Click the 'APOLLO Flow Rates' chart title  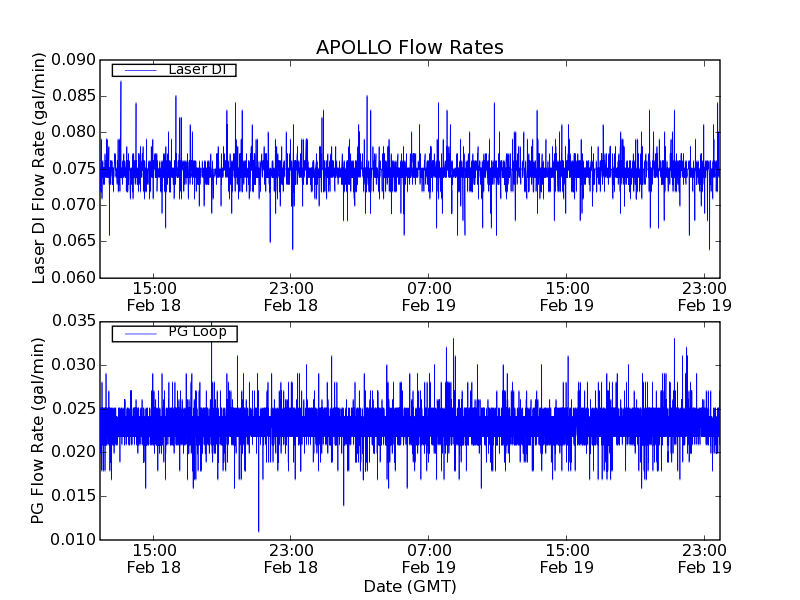(409, 47)
